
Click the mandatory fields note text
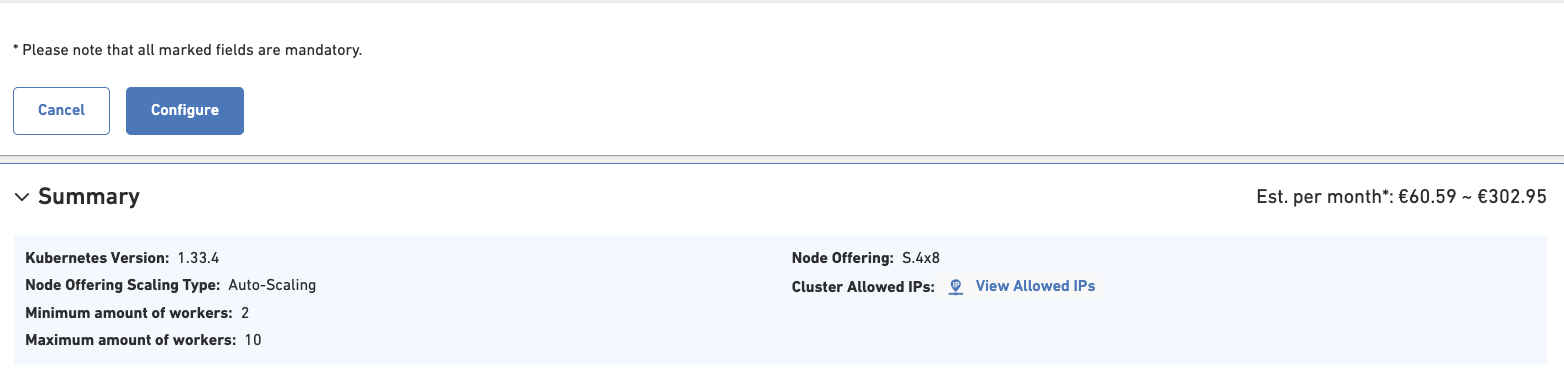pos(187,49)
